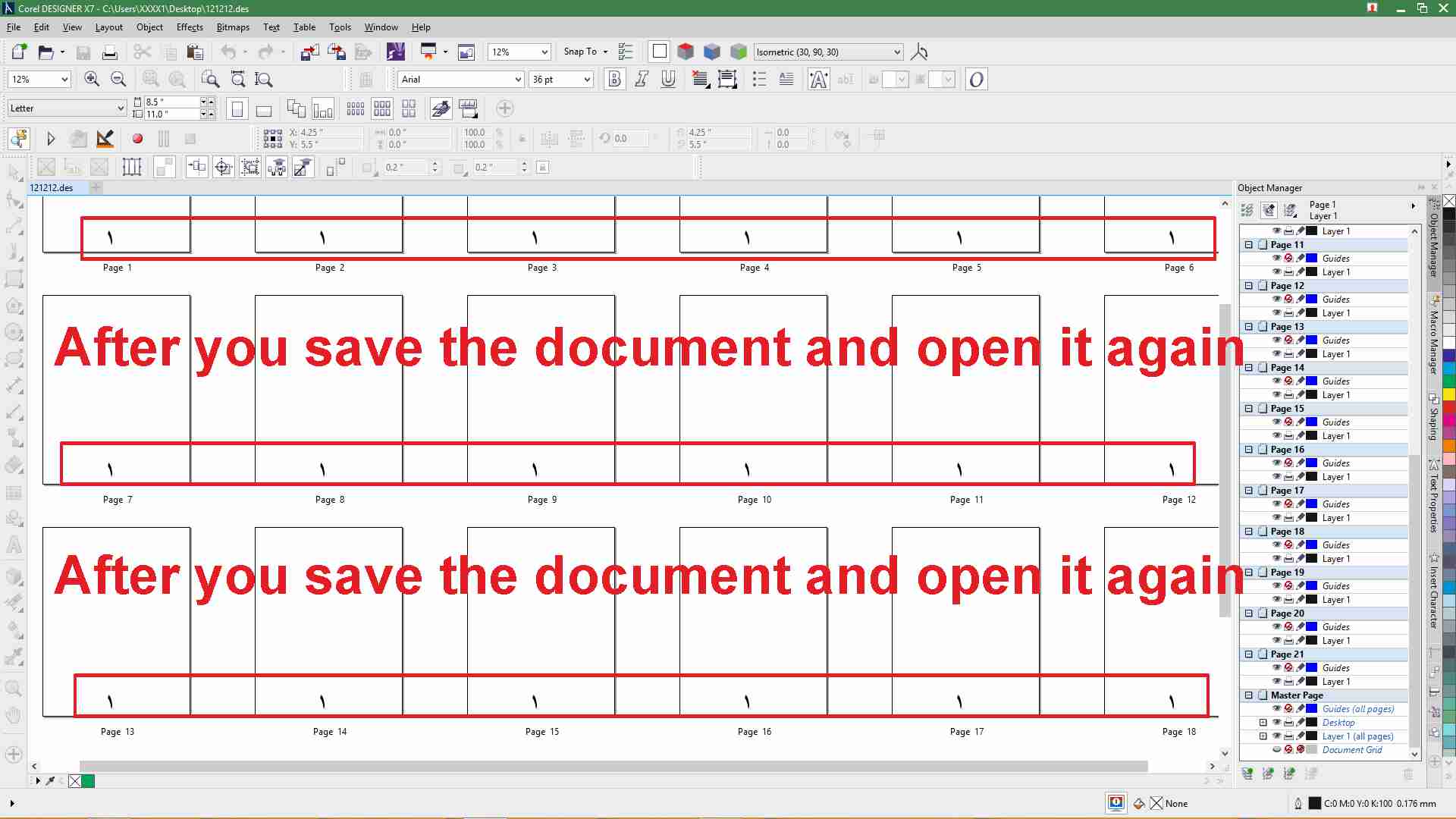Click the Bold text formatting icon
Image resolution: width=1456 pixels, height=819 pixels.
click(x=615, y=79)
